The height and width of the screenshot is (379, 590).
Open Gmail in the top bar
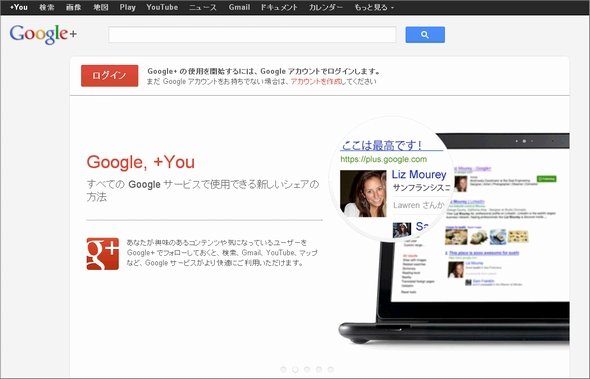click(239, 7)
